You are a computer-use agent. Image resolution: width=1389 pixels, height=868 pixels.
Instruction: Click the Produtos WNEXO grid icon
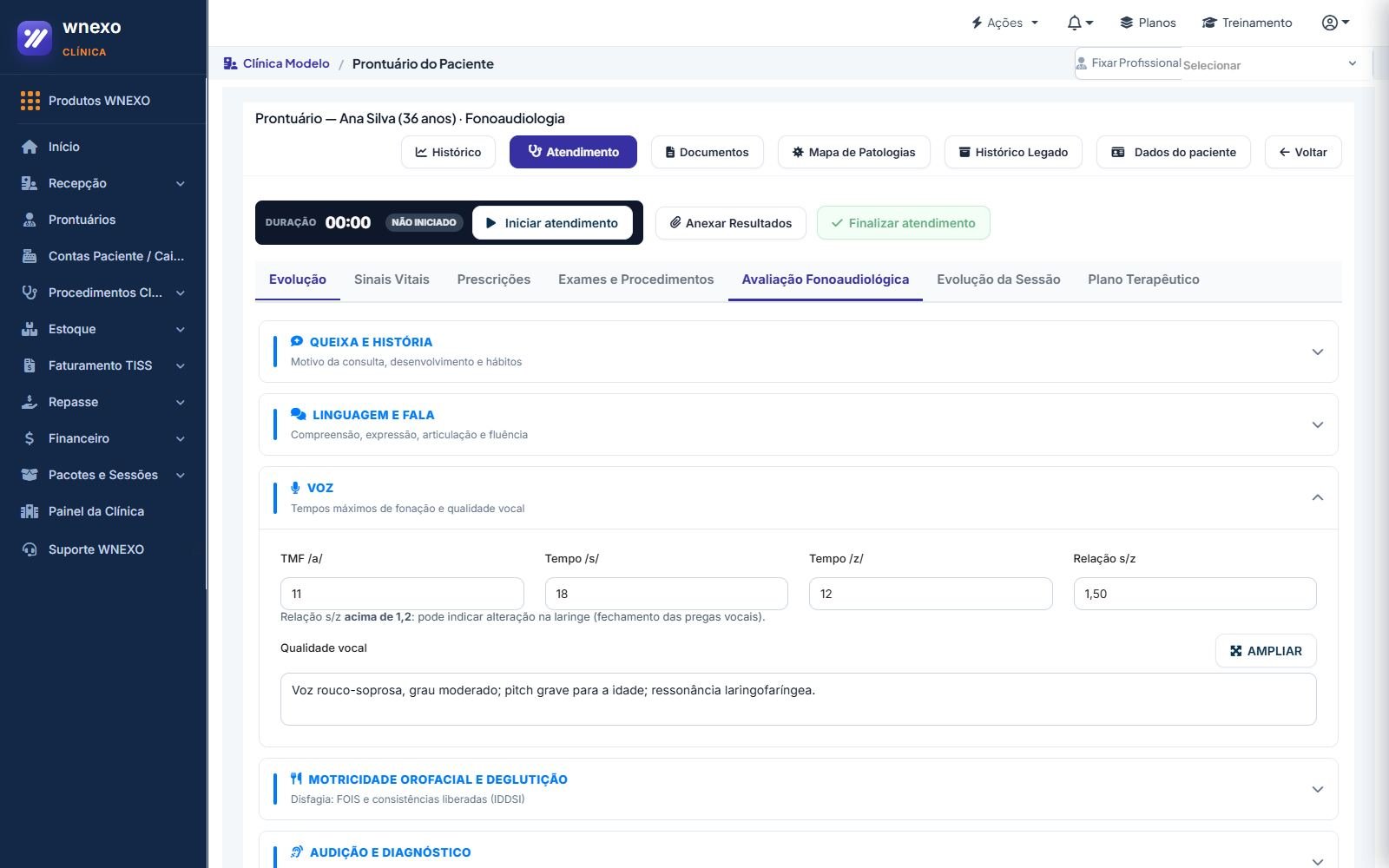click(x=30, y=101)
